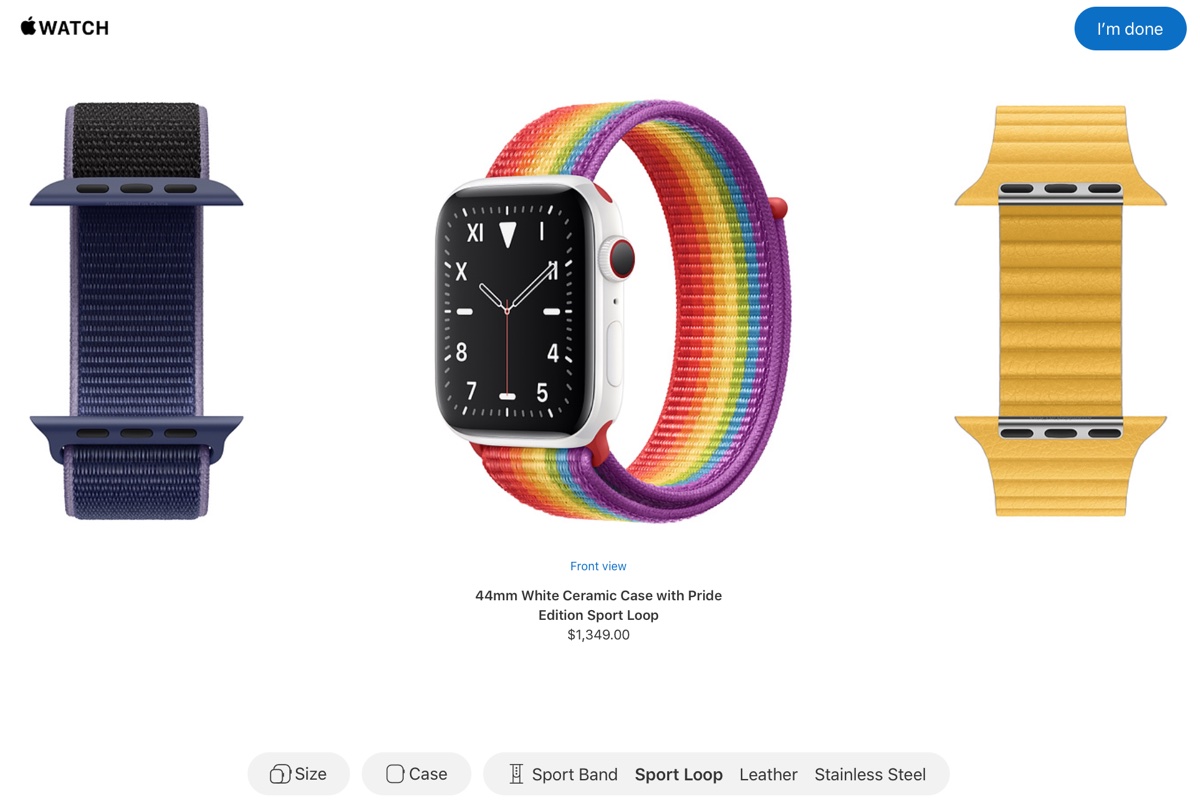Click the Case rounded-square icon
This screenshot has height=804, width=1200.
395,774
